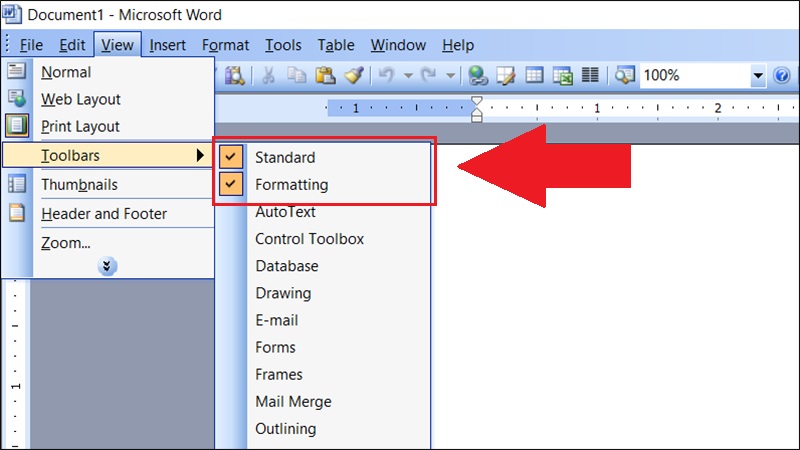Screen dimensions: 800x450
Task: Open the Undo history dropdown arrow
Action: tap(408, 76)
